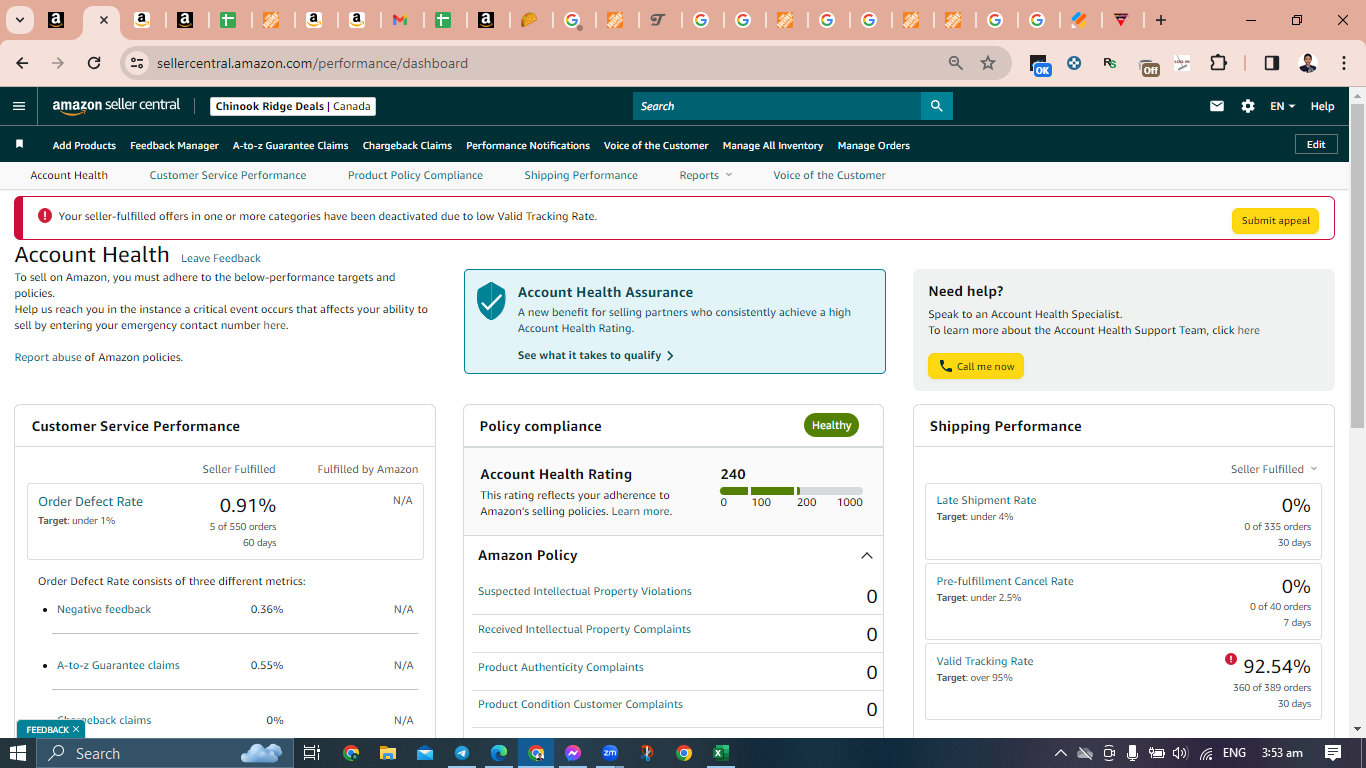Open Excel from the taskbar
This screenshot has height=768, width=1366.
click(x=720, y=753)
